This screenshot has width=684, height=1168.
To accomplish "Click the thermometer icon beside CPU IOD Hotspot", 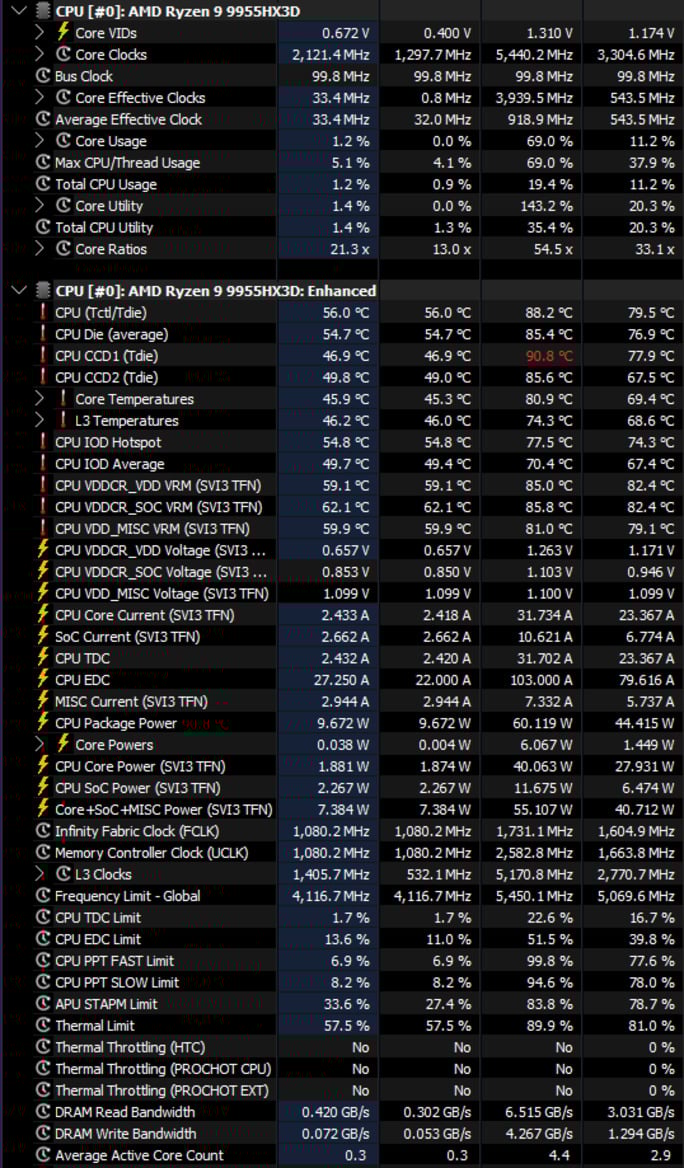I will tap(43, 442).
